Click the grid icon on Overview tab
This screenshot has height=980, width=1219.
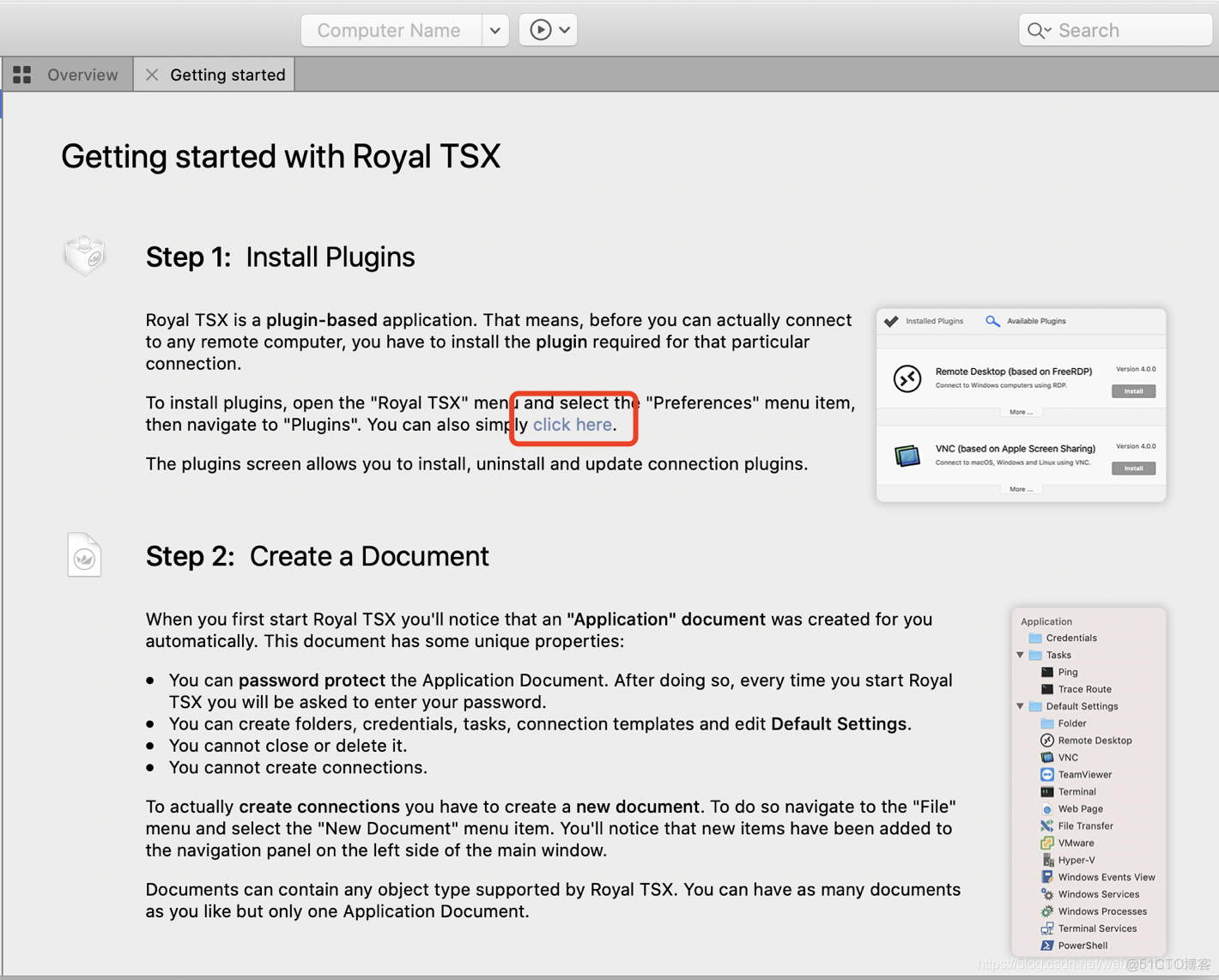pyautogui.click(x=22, y=75)
